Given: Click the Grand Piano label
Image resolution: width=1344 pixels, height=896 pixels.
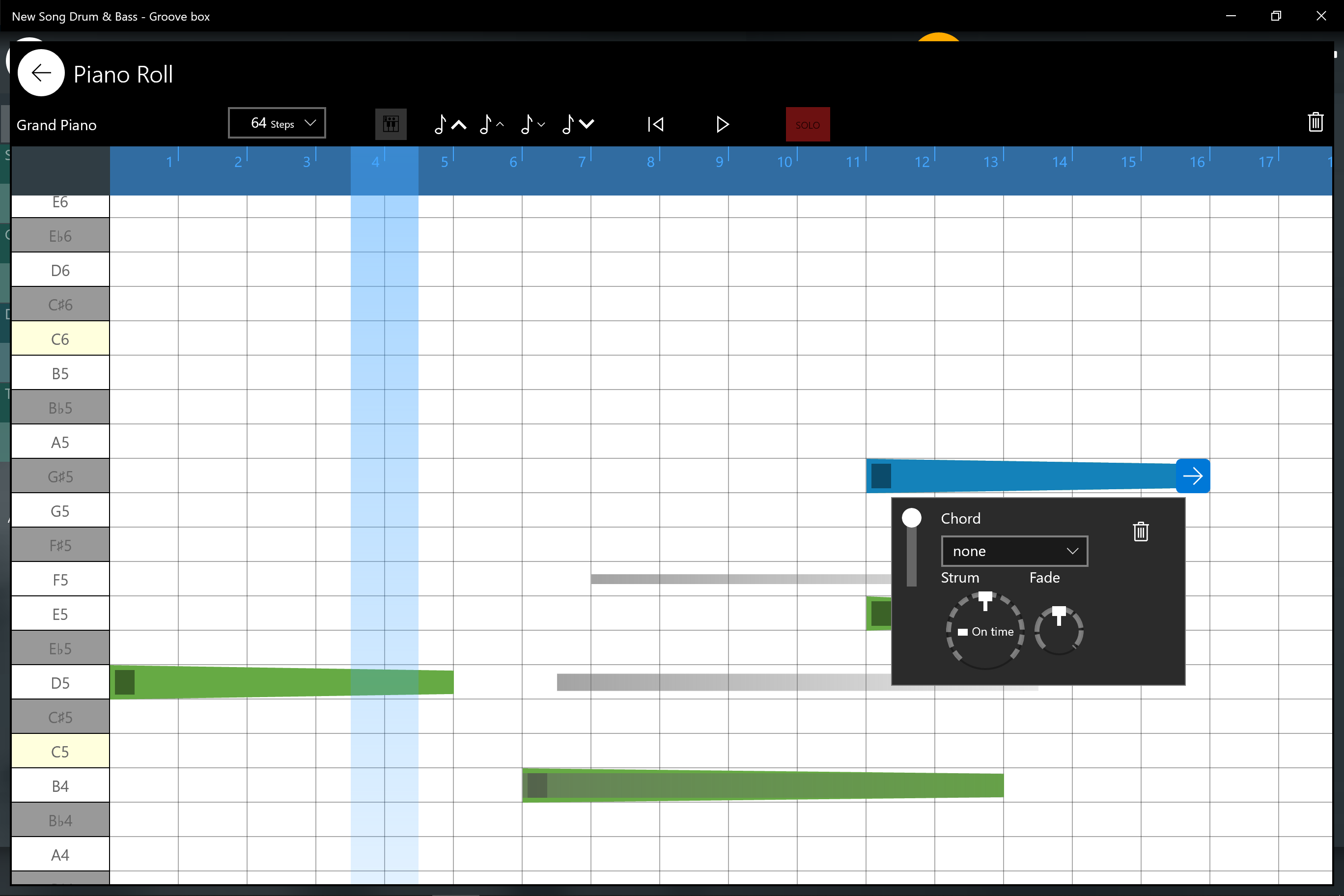Looking at the screenshot, I should (56, 125).
